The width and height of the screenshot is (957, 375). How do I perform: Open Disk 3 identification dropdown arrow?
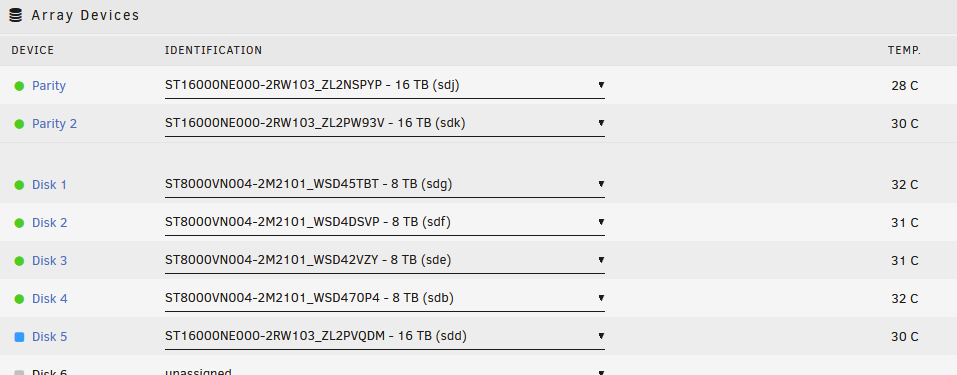point(601,260)
